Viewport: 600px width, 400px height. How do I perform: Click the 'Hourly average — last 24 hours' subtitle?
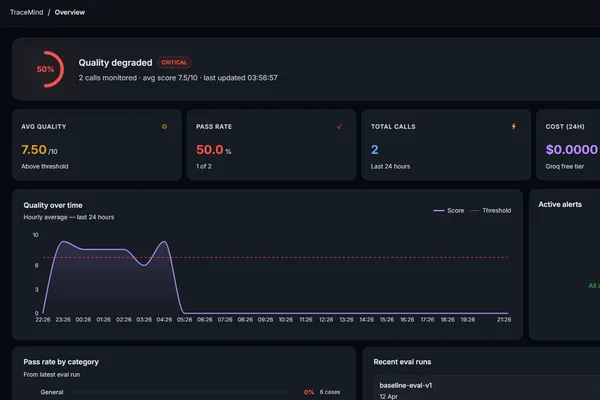click(68, 217)
